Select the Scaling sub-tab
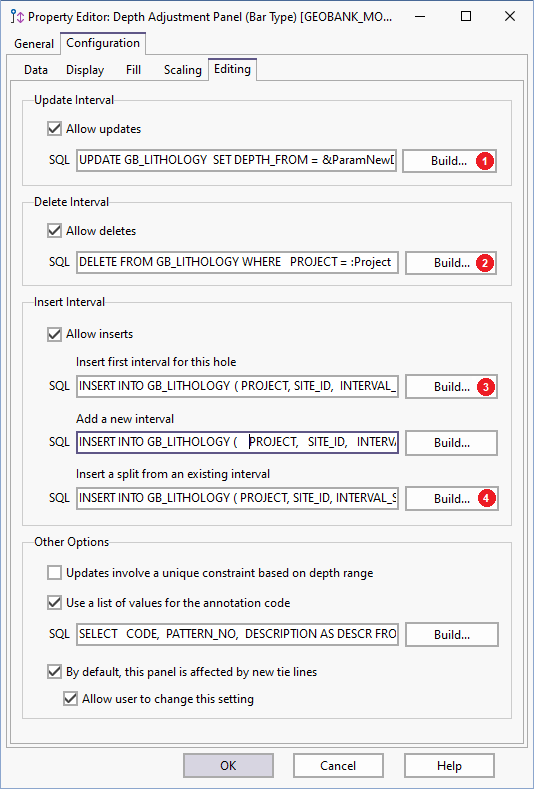The width and height of the screenshot is (534, 789). (x=182, y=70)
